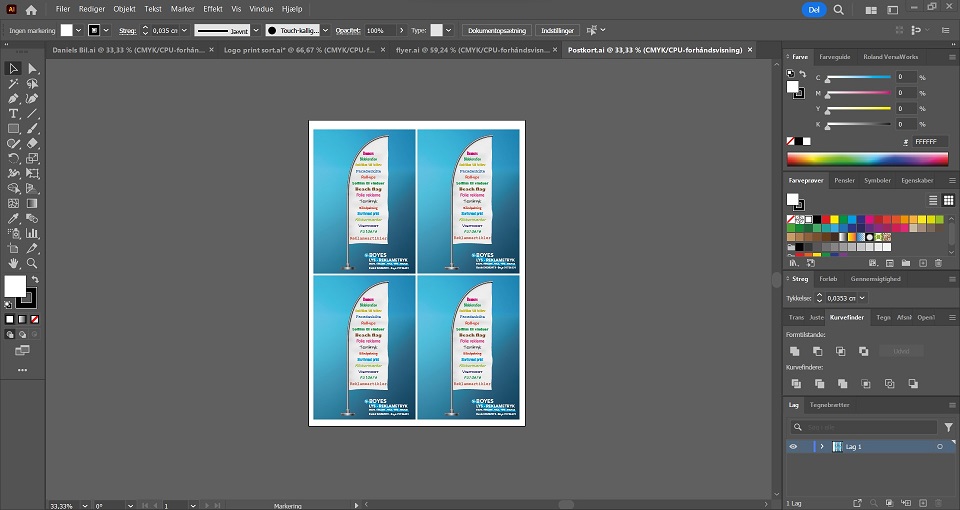Select the Column Graph tool
This screenshot has height=510, width=960.
click(x=32, y=233)
